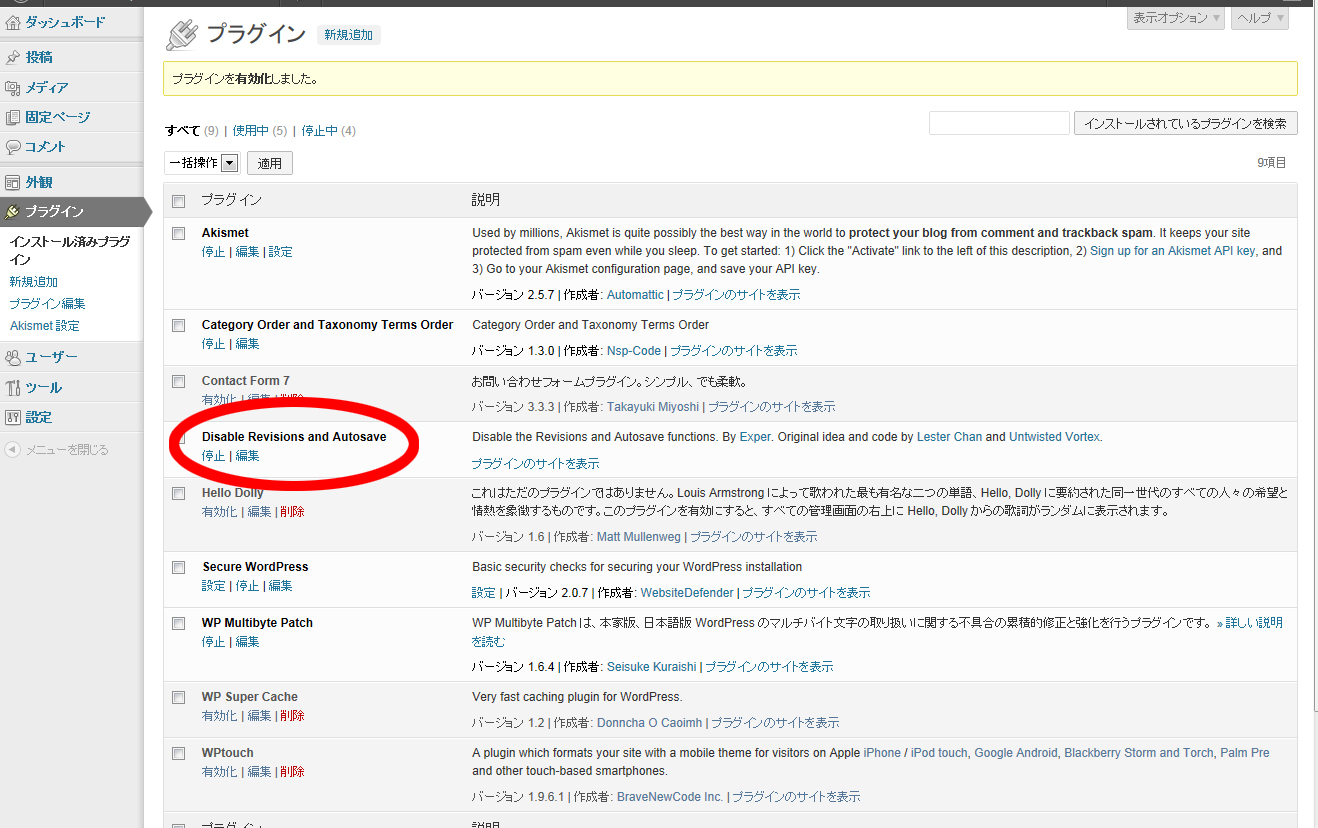Screen dimensions: 1318x828
Task: Expand the ヘルプ panel
Action: click(1260, 18)
